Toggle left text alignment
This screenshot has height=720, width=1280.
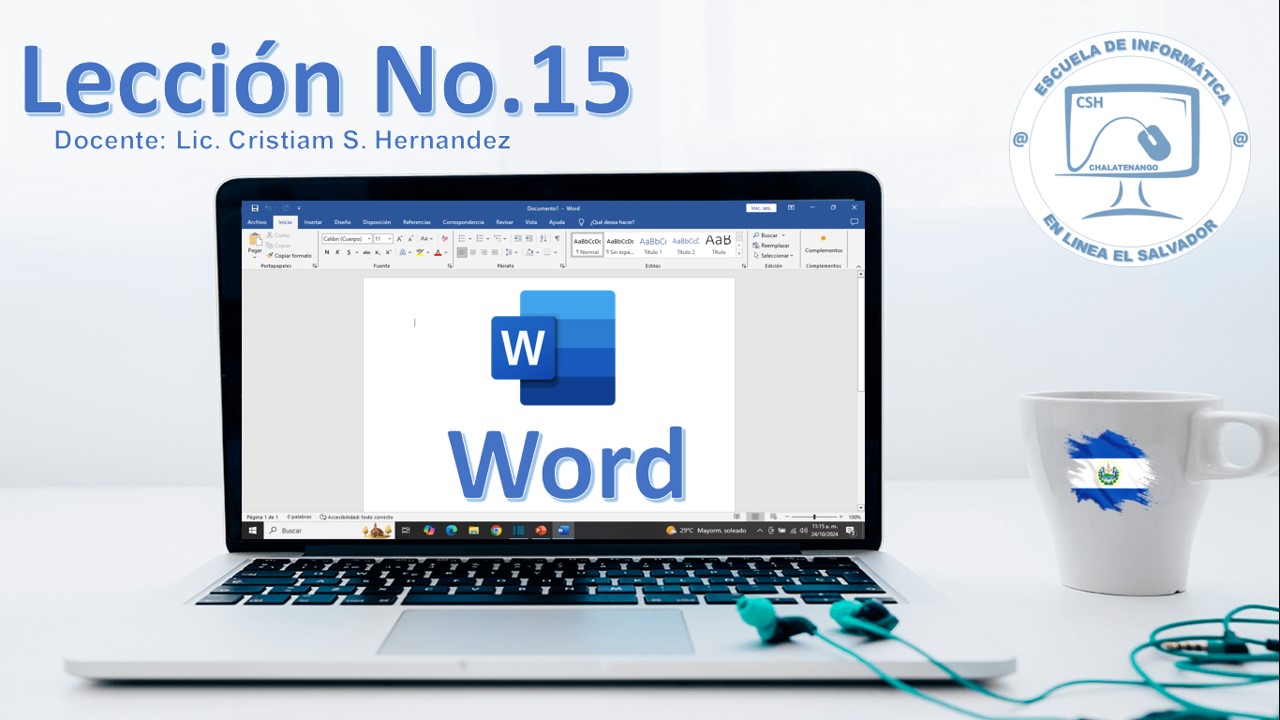click(x=462, y=253)
